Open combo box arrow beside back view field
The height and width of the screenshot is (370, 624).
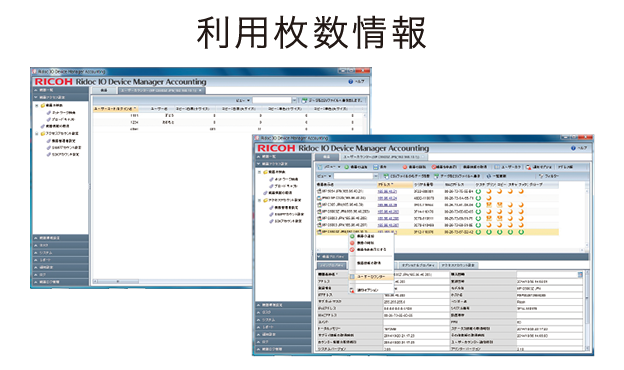[294, 100]
